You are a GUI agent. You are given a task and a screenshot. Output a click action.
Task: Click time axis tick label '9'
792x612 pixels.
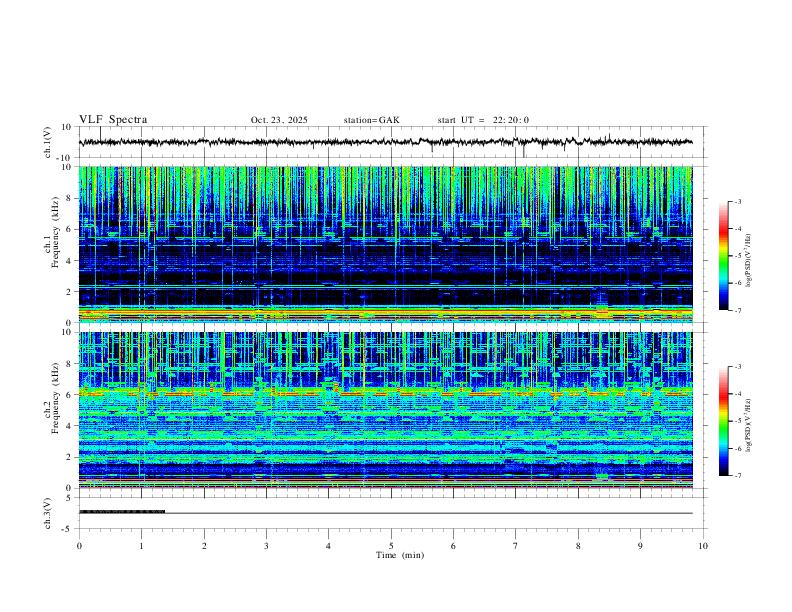pos(640,546)
